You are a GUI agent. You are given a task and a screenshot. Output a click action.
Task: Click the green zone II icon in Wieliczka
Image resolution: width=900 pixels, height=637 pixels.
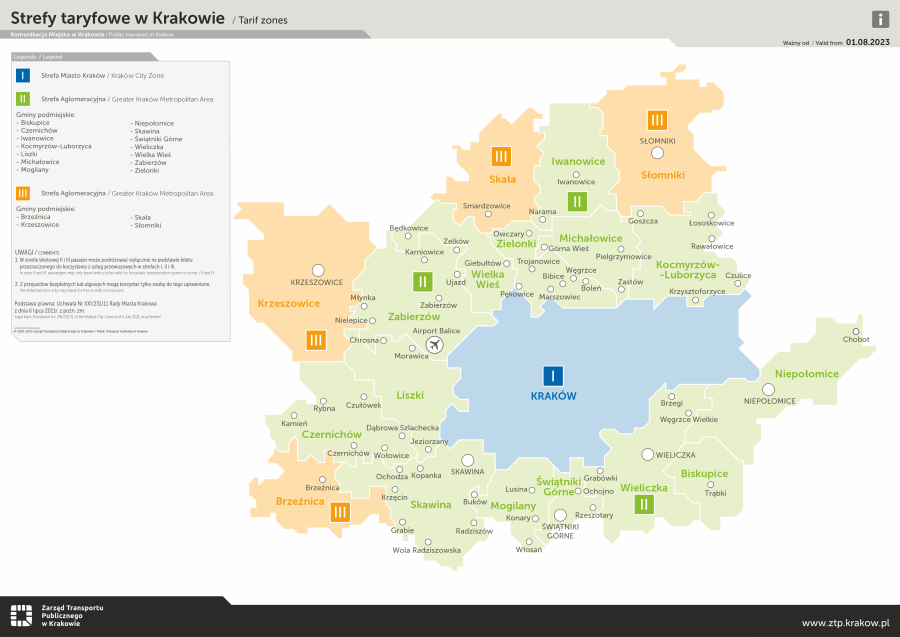point(643,504)
